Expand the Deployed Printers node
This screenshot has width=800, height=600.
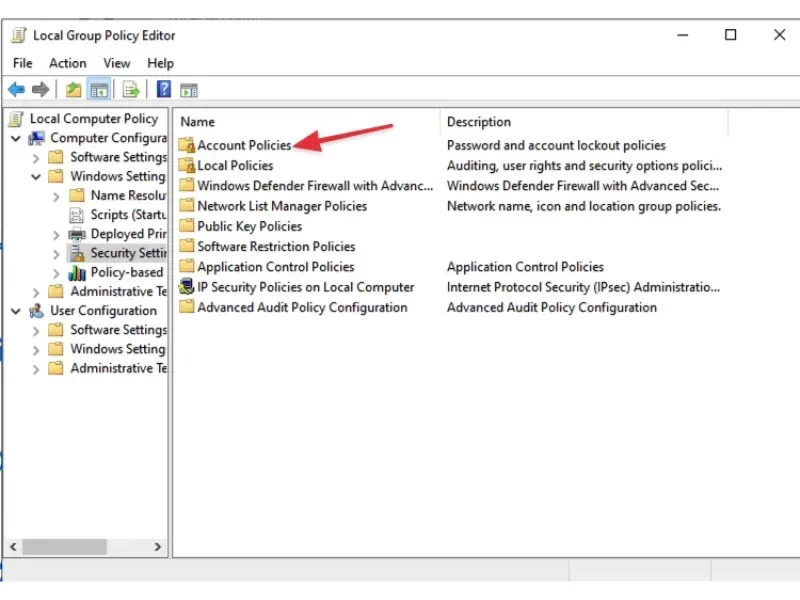(56, 235)
